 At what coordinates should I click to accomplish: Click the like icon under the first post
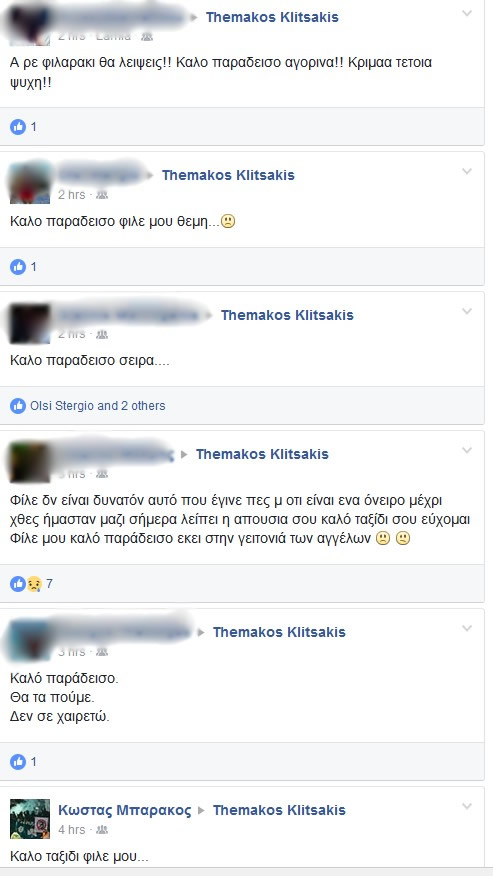click(x=18, y=127)
